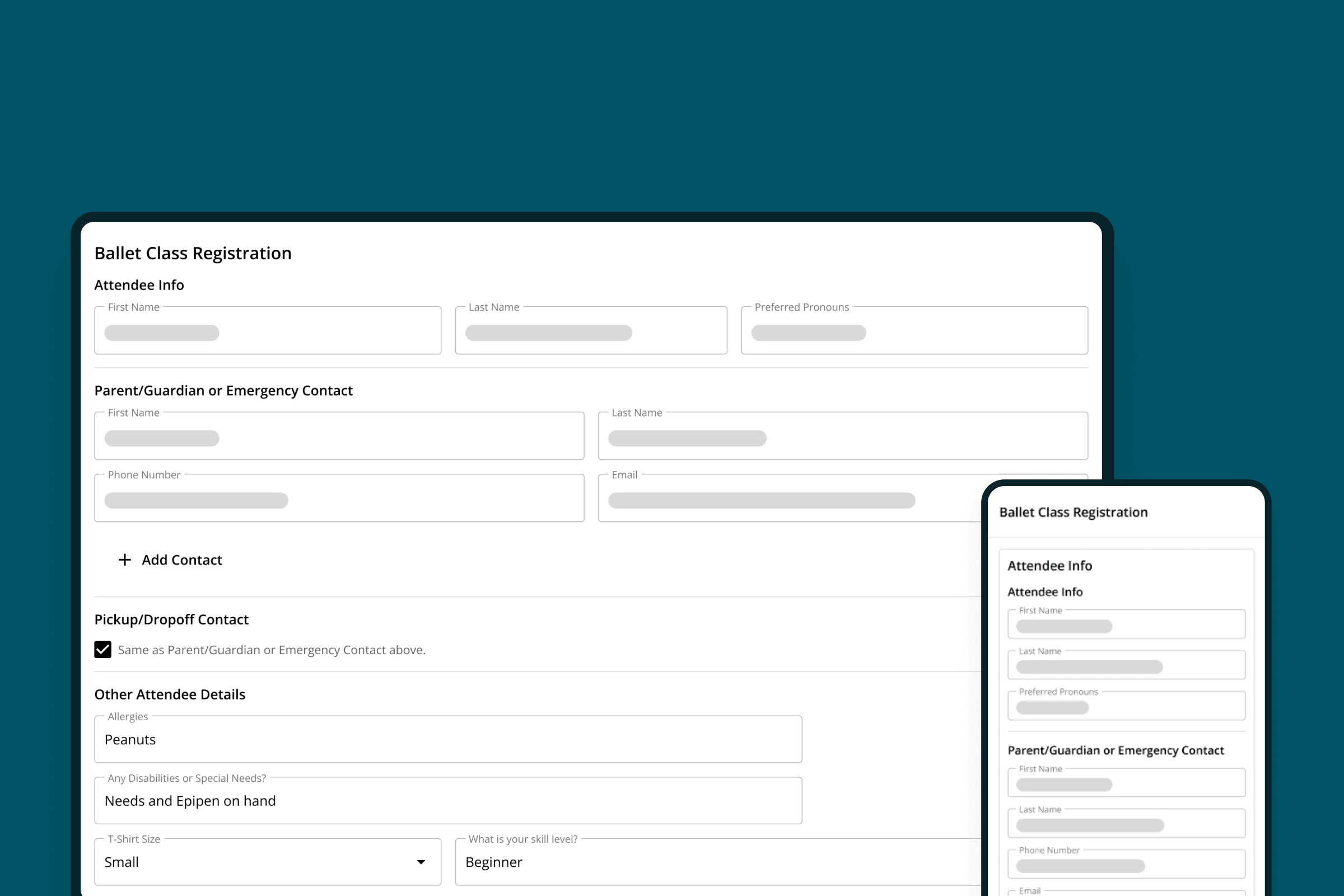Click the phone view Preferred Pronouns field
This screenshot has height=896, width=1344.
pos(1126,706)
